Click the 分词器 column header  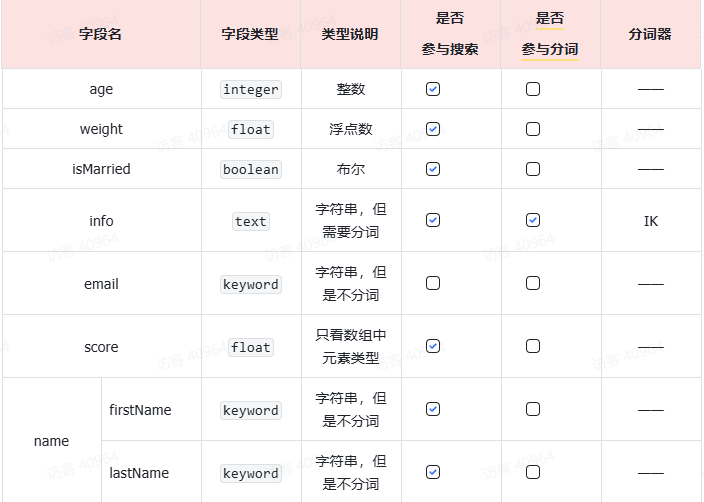650,34
